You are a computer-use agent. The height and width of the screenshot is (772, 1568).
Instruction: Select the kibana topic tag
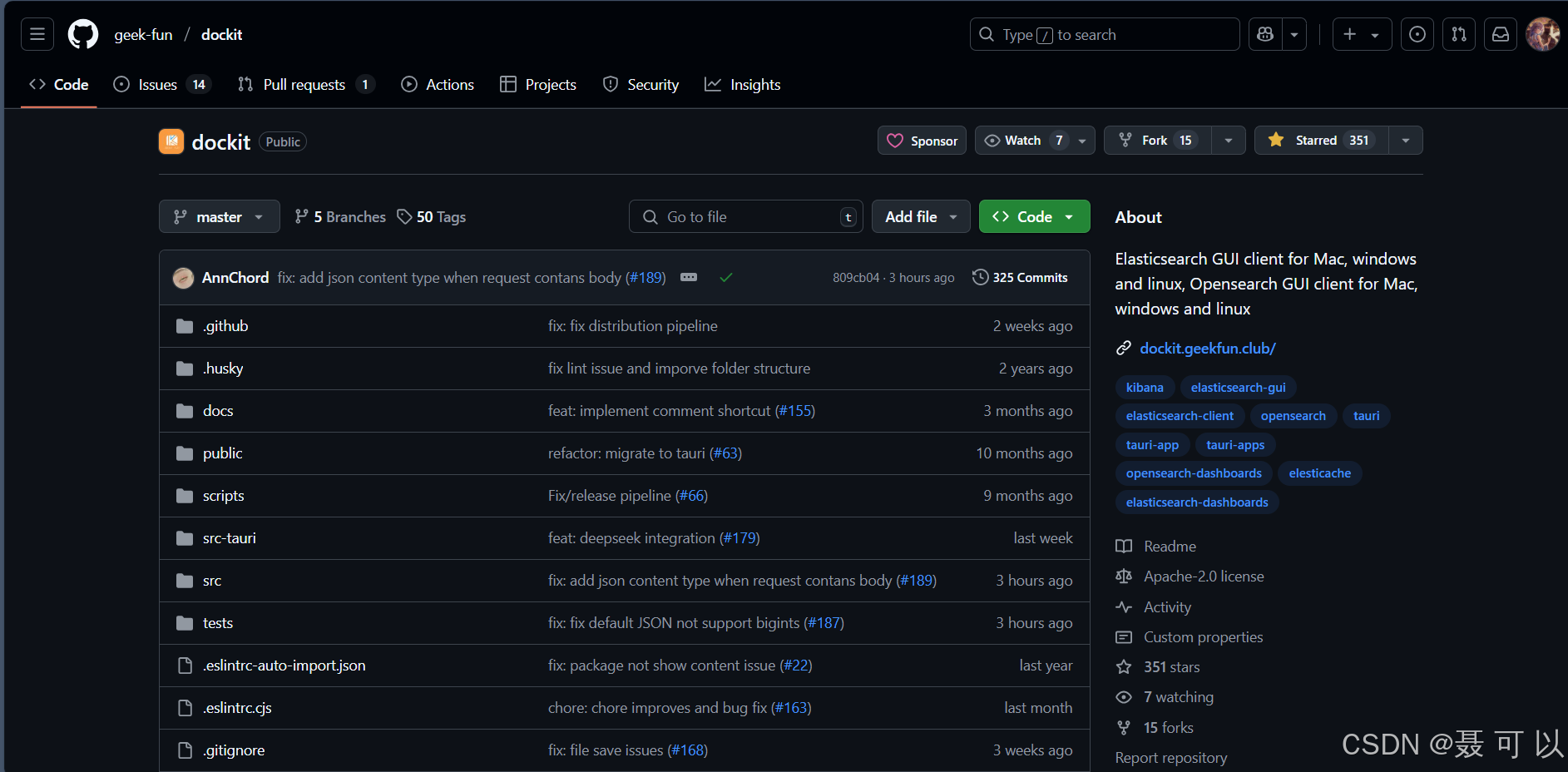click(x=1145, y=388)
